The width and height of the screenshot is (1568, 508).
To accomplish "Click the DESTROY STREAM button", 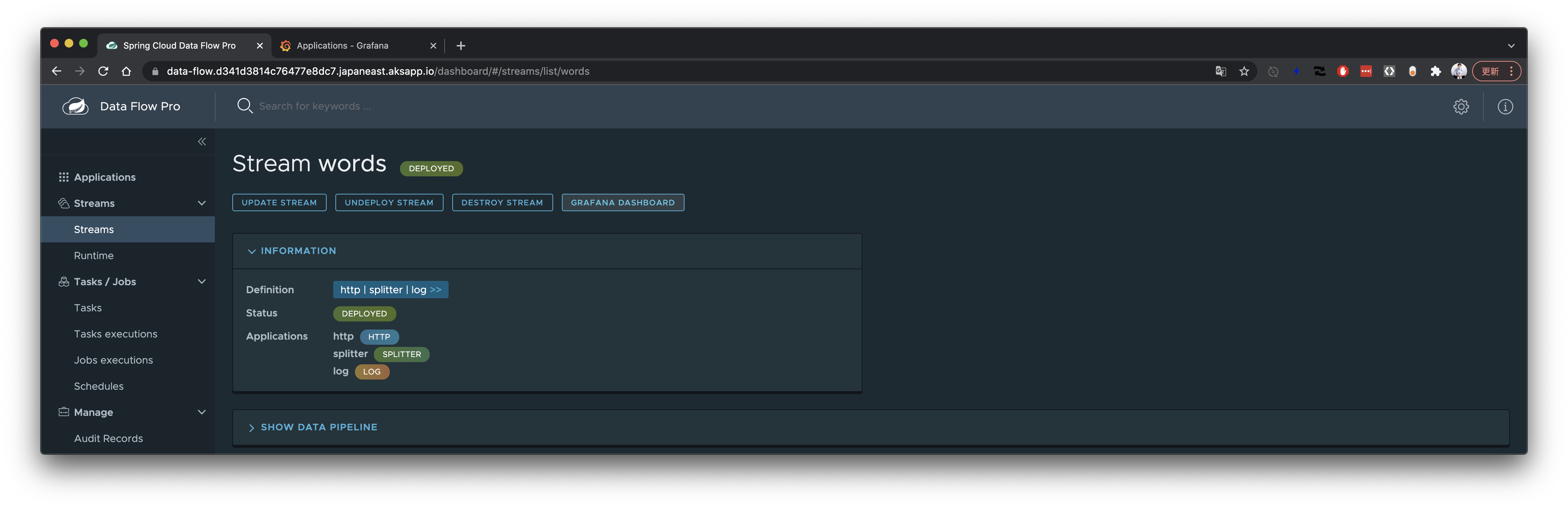I will [502, 202].
